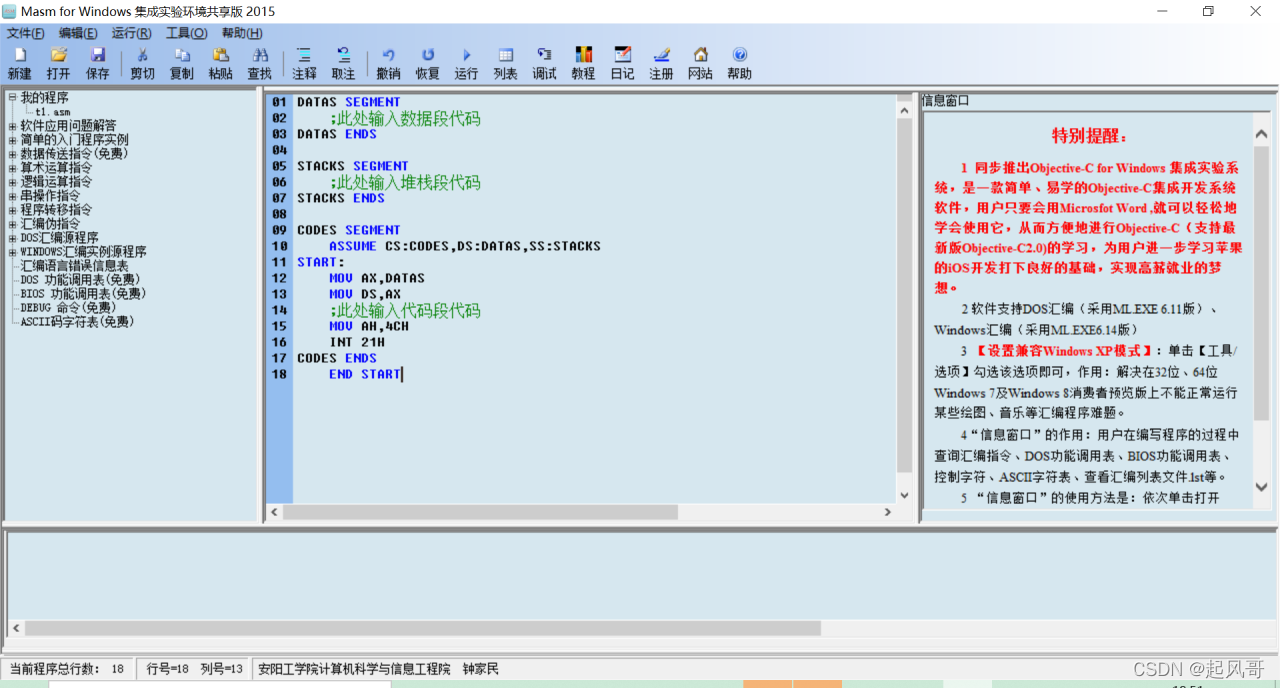The height and width of the screenshot is (688, 1280).
Task: Expand the 软件应用问题解答 node
Action: point(12,126)
